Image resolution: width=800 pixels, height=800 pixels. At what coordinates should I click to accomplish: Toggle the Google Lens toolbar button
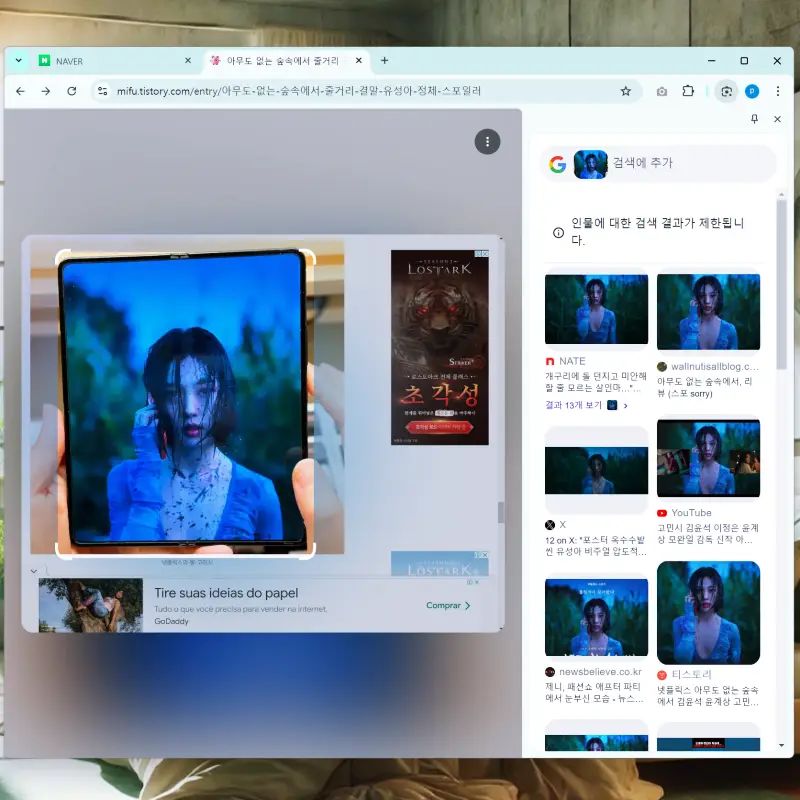pyautogui.click(x=726, y=91)
